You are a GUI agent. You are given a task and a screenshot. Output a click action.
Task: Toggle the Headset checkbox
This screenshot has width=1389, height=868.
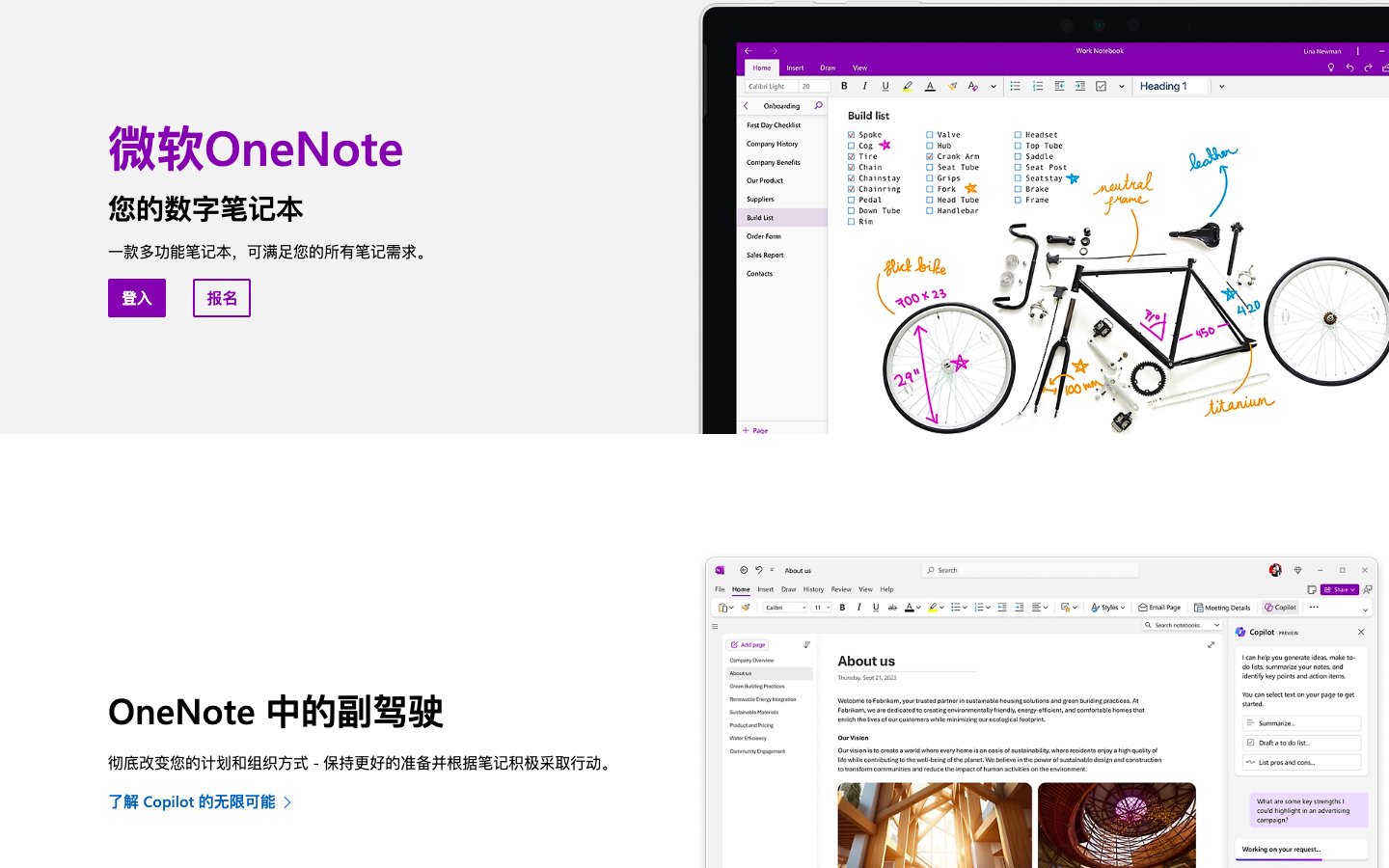[1018, 135]
